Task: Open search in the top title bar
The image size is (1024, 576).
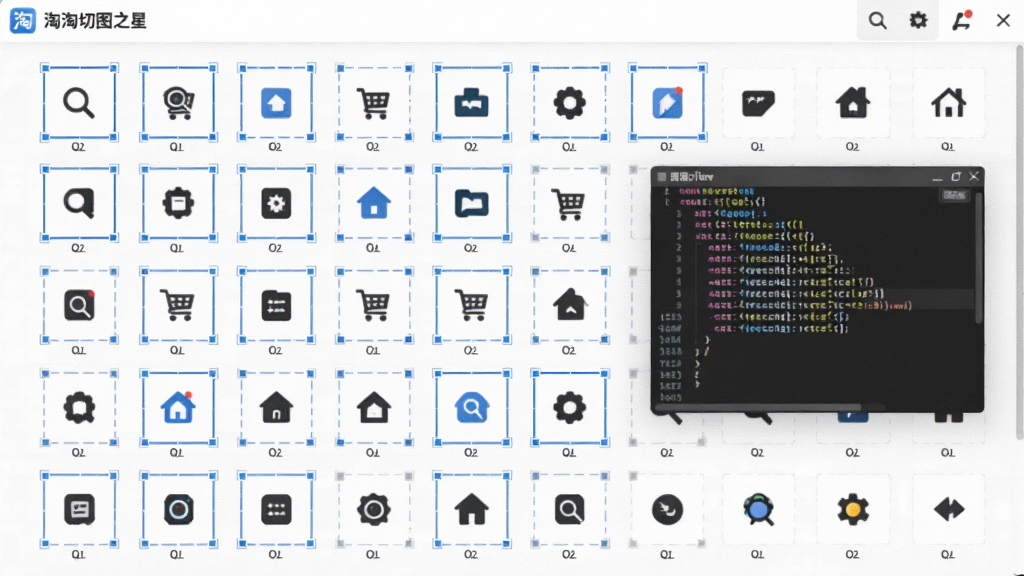Action: 877,21
